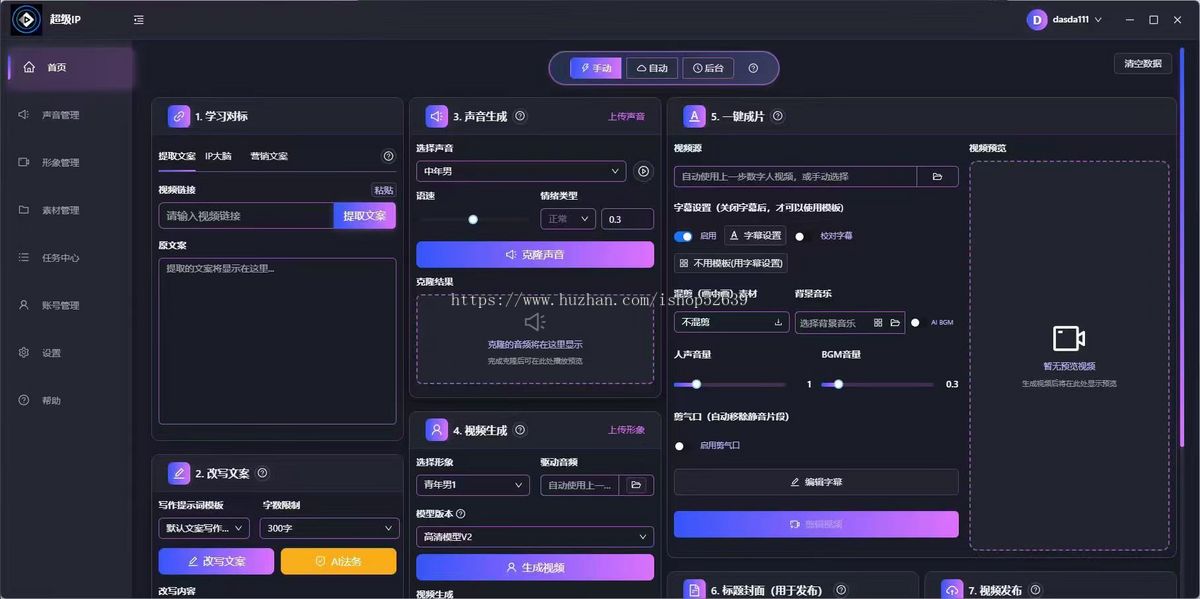The width and height of the screenshot is (1200, 599).
Task: Click help icon beside 2. 改写文案
Action: 262,473
